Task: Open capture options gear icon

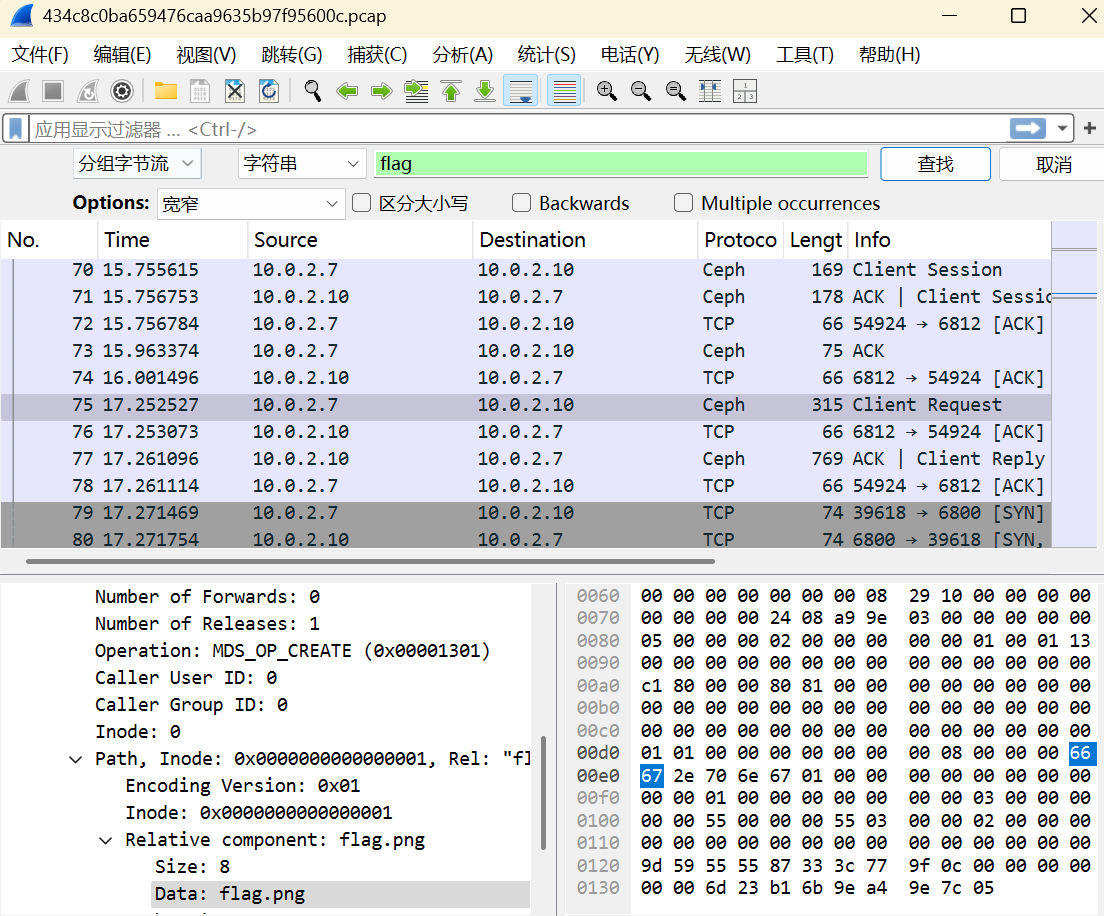Action: (x=122, y=92)
